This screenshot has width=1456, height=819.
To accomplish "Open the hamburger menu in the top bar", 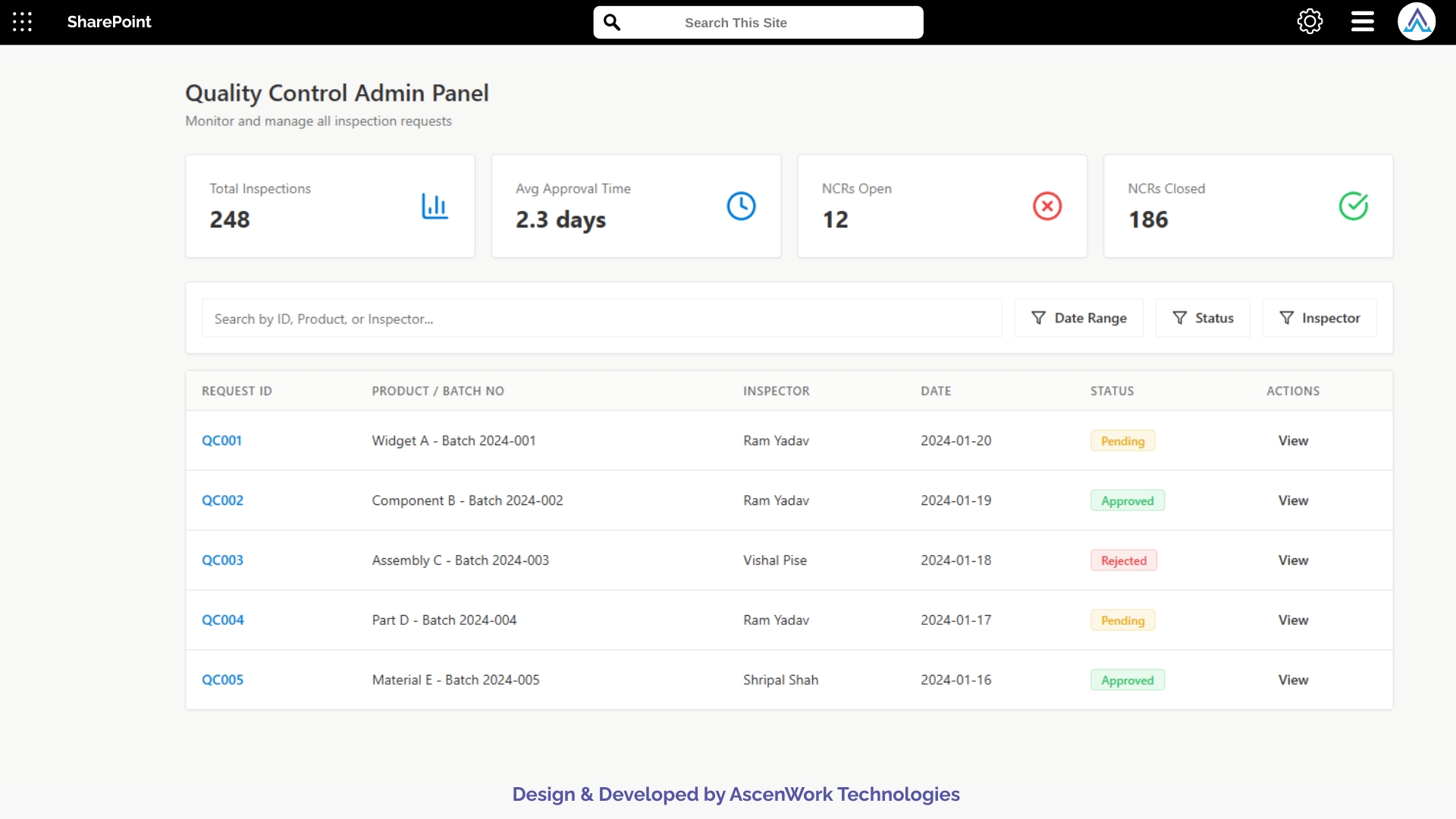I will [1361, 21].
